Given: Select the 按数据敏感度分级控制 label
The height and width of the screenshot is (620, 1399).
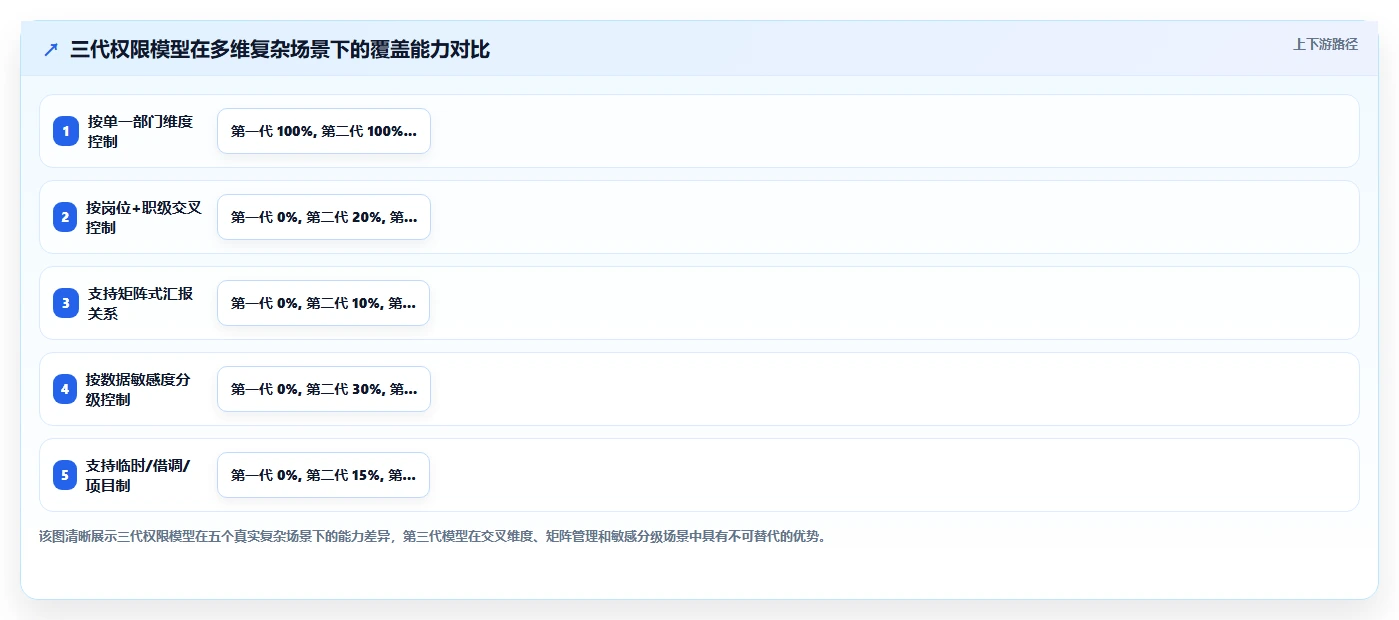Looking at the screenshot, I should coord(138,389).
